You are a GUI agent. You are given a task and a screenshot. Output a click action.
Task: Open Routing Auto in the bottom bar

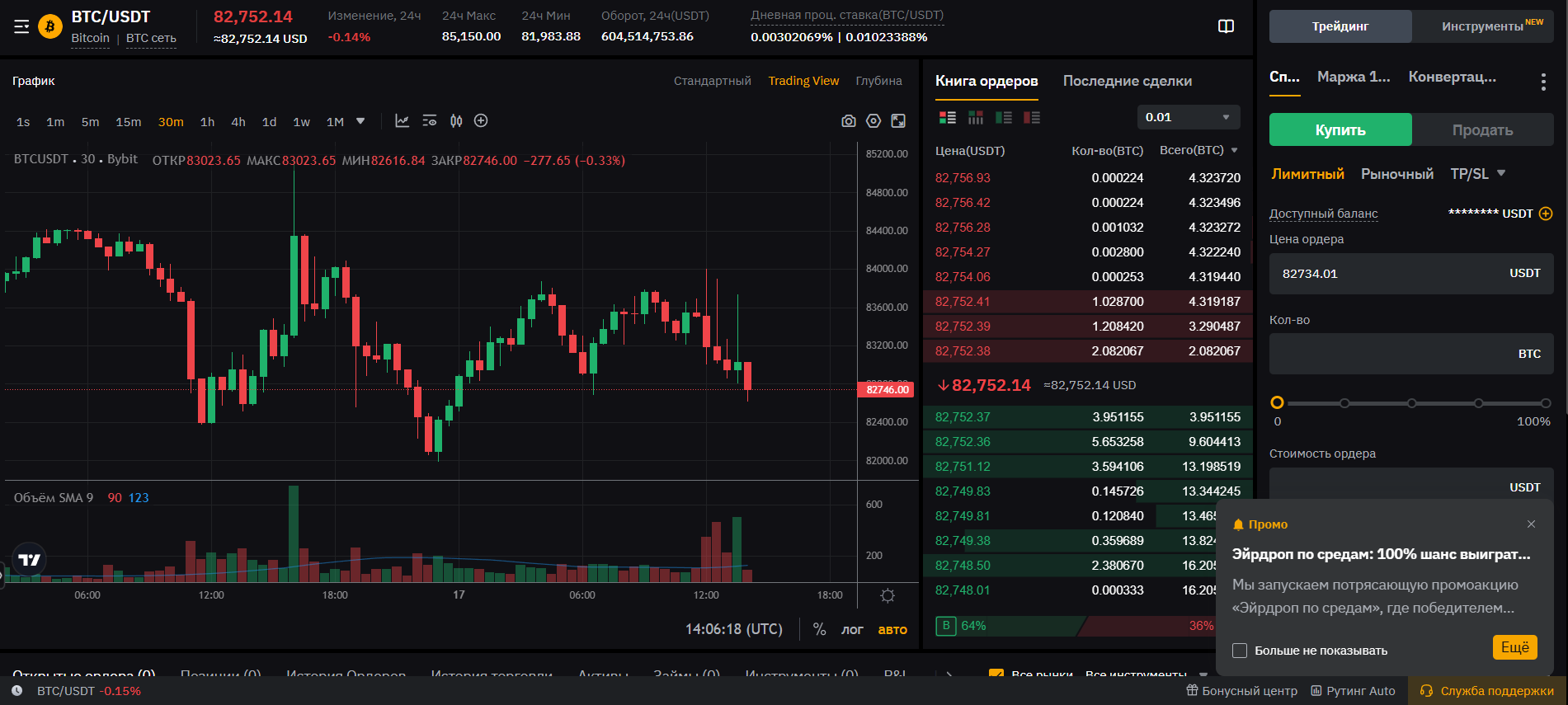1353,691
